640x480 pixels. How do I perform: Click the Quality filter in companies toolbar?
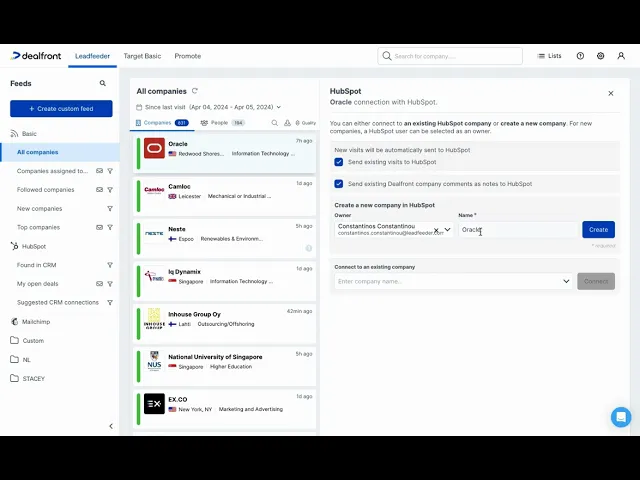pos(306,123)
